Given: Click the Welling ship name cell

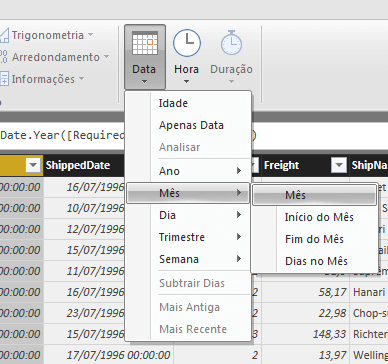Looking at the screenshot, I should [370, 355].
